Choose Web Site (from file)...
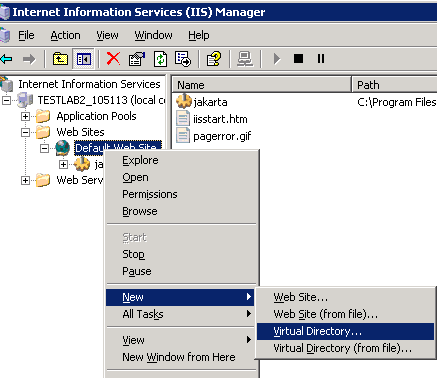Viewport: 437px width, 378px height. [x=345, y=314]
